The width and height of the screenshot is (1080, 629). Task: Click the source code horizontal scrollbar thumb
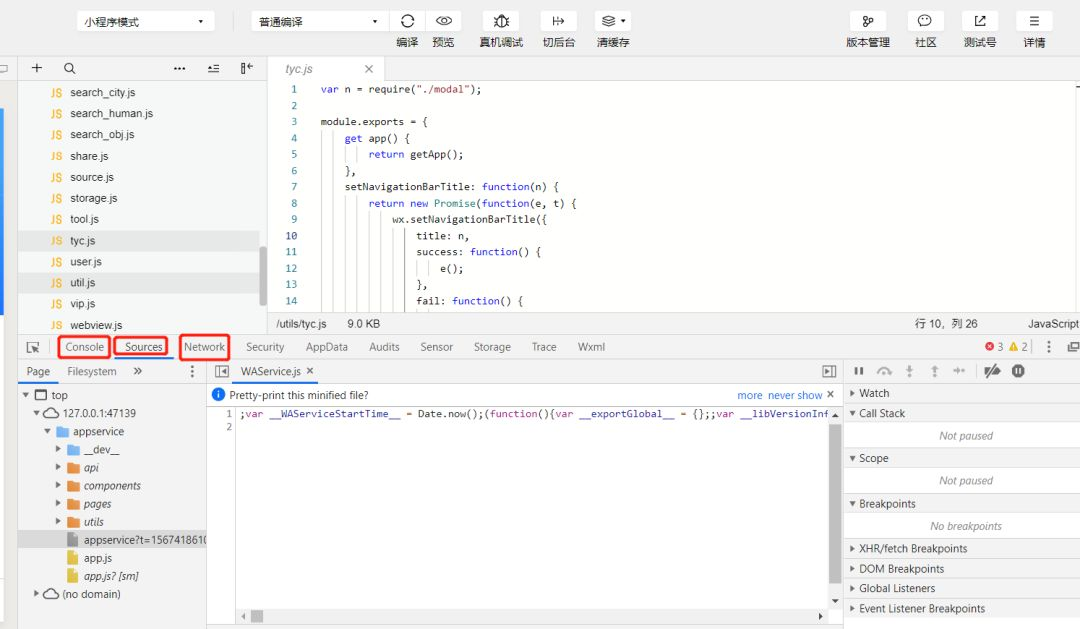257,616
